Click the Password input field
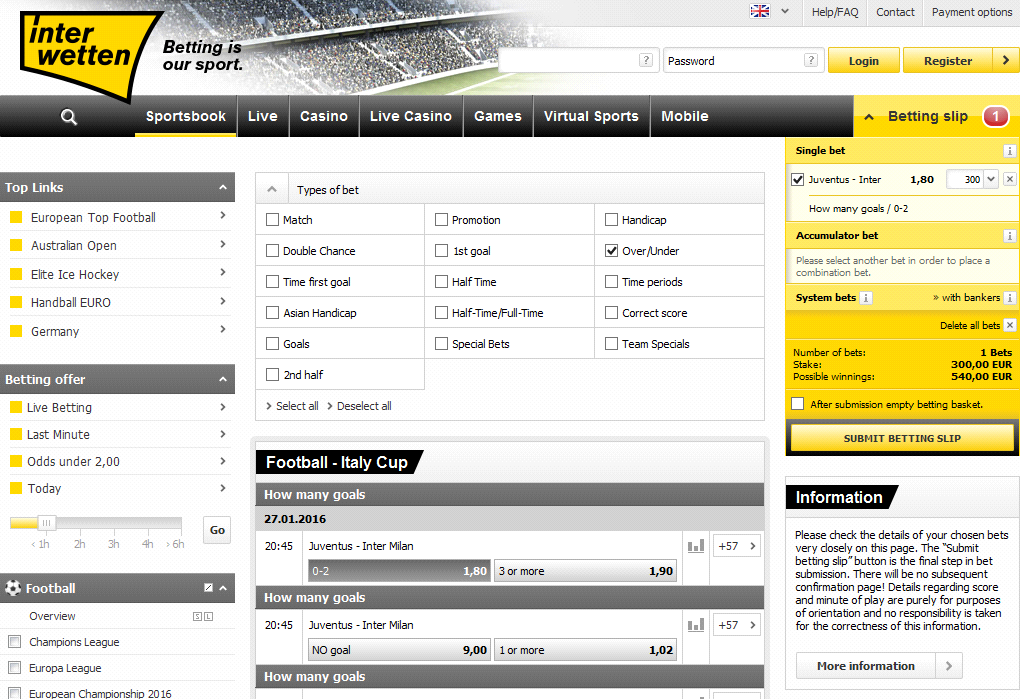This screenshot has width=1020, height=699. 744,60
